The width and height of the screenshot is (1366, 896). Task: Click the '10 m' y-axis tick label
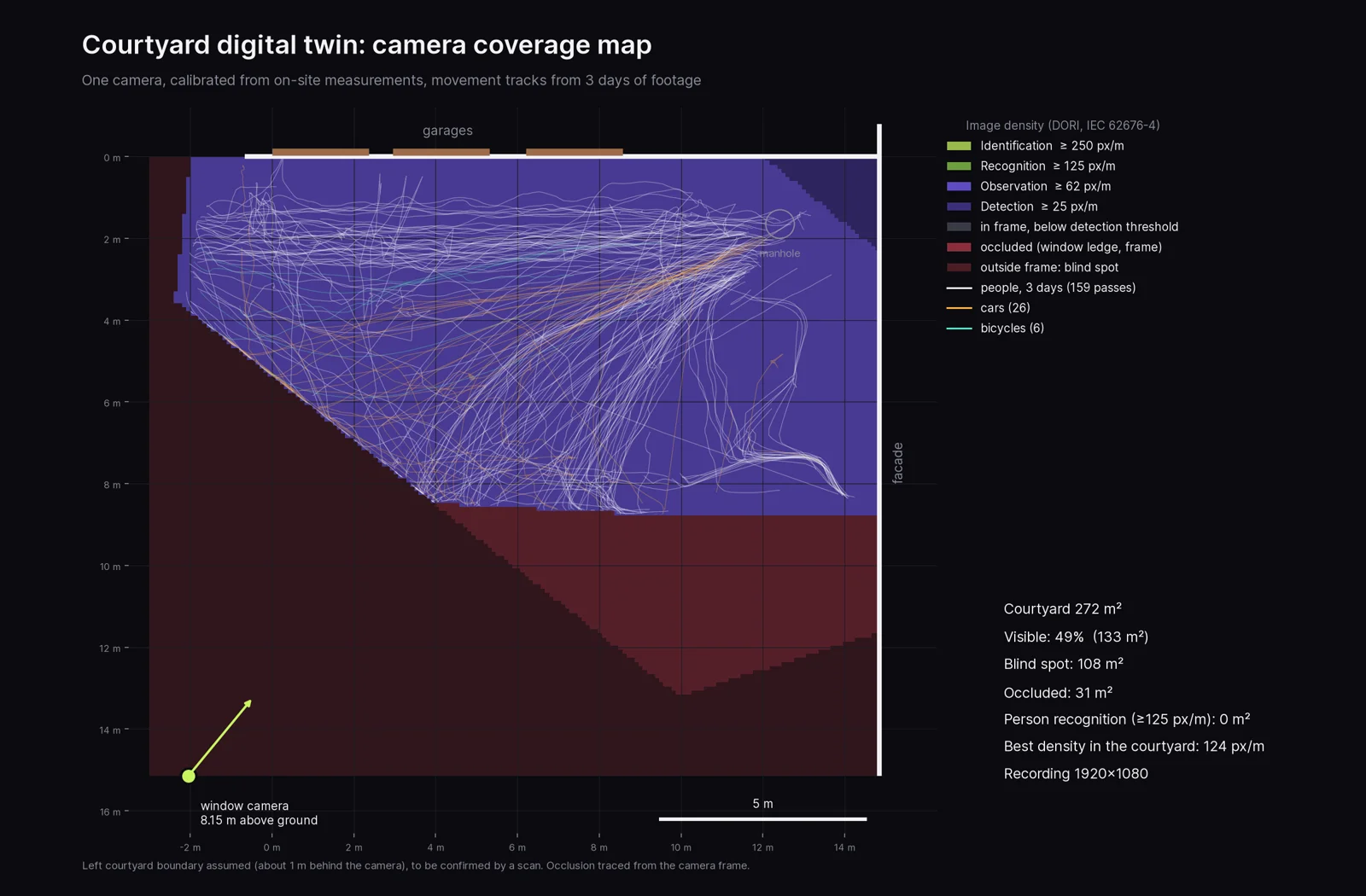tap(110, 567)
